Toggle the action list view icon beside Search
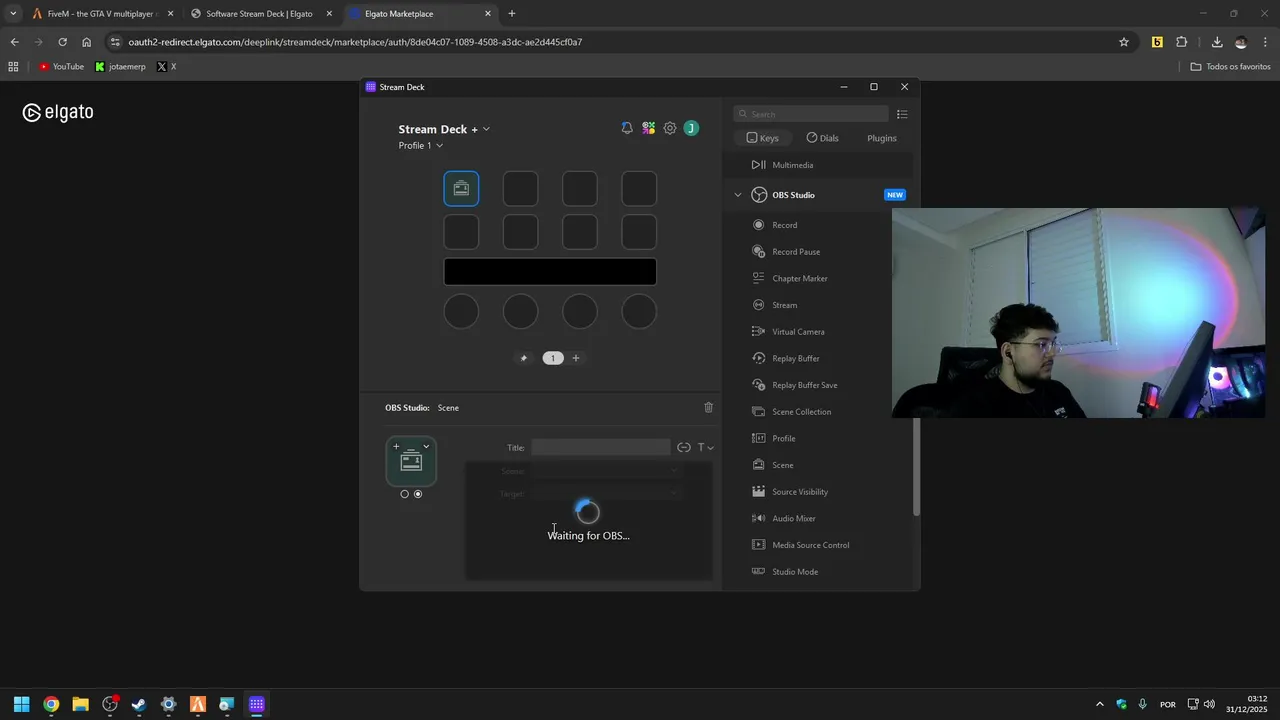This screenshot has height=720, width=1280. coord(902,114)
